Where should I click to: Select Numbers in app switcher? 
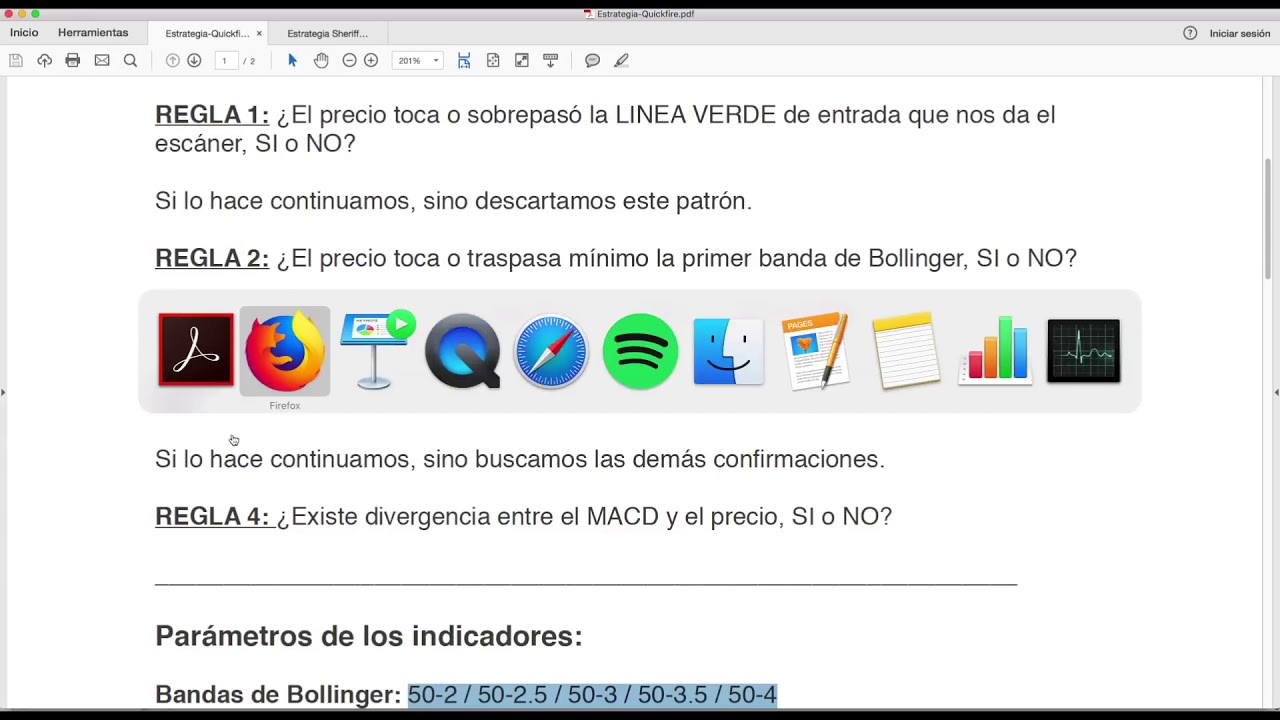[x=995, y=350]
